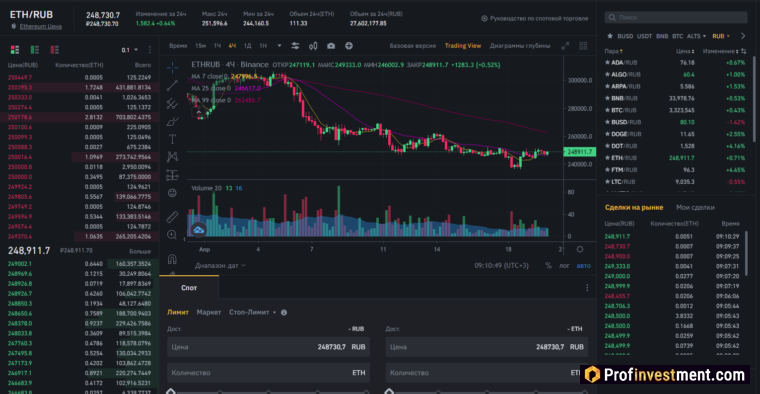Open multi-chart grid layout icon
The height and width of the screenshot is (394, 760).
click(x=583, y=46)
